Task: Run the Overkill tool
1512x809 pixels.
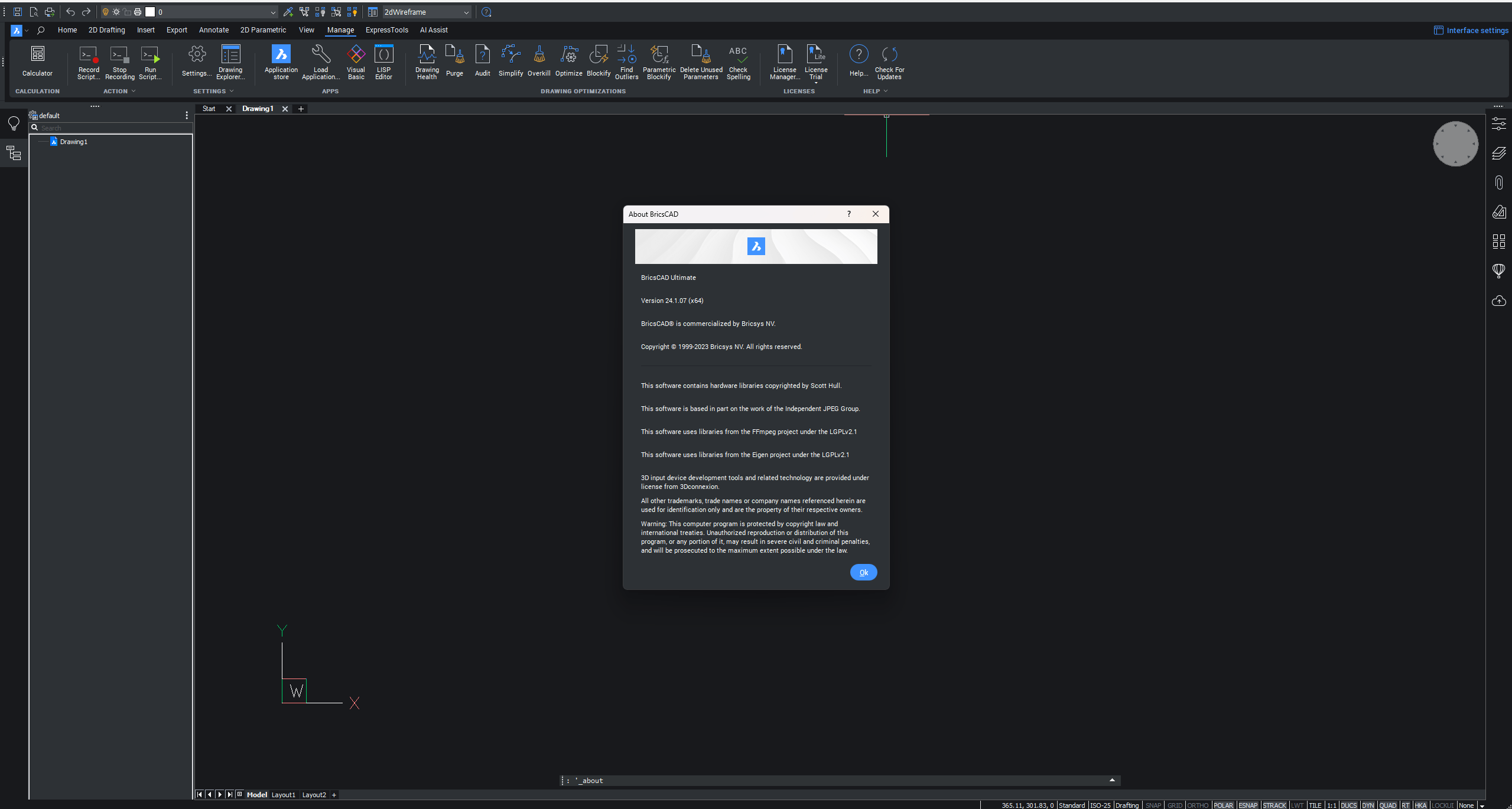Action: click(539, 61)
